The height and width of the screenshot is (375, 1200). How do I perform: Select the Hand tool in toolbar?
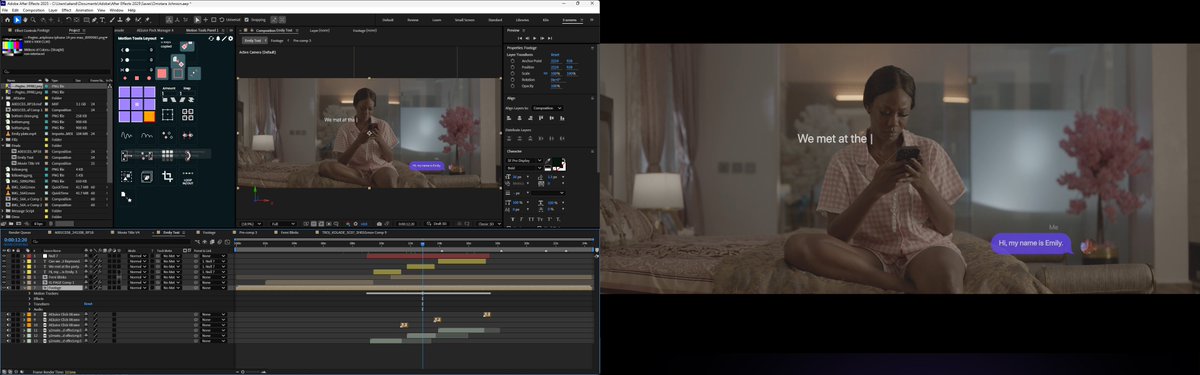pos(25,20)
